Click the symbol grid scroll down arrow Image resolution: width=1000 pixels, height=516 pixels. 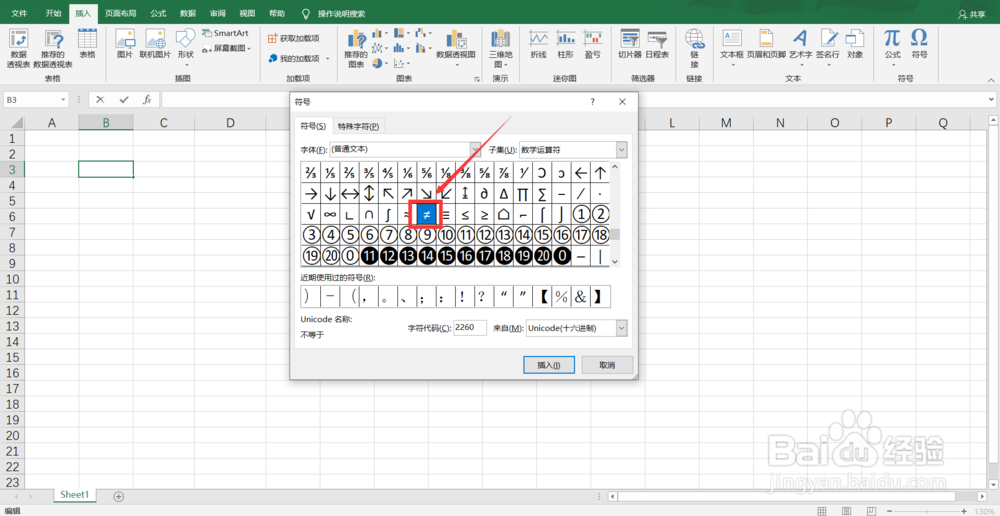point(615,262)
